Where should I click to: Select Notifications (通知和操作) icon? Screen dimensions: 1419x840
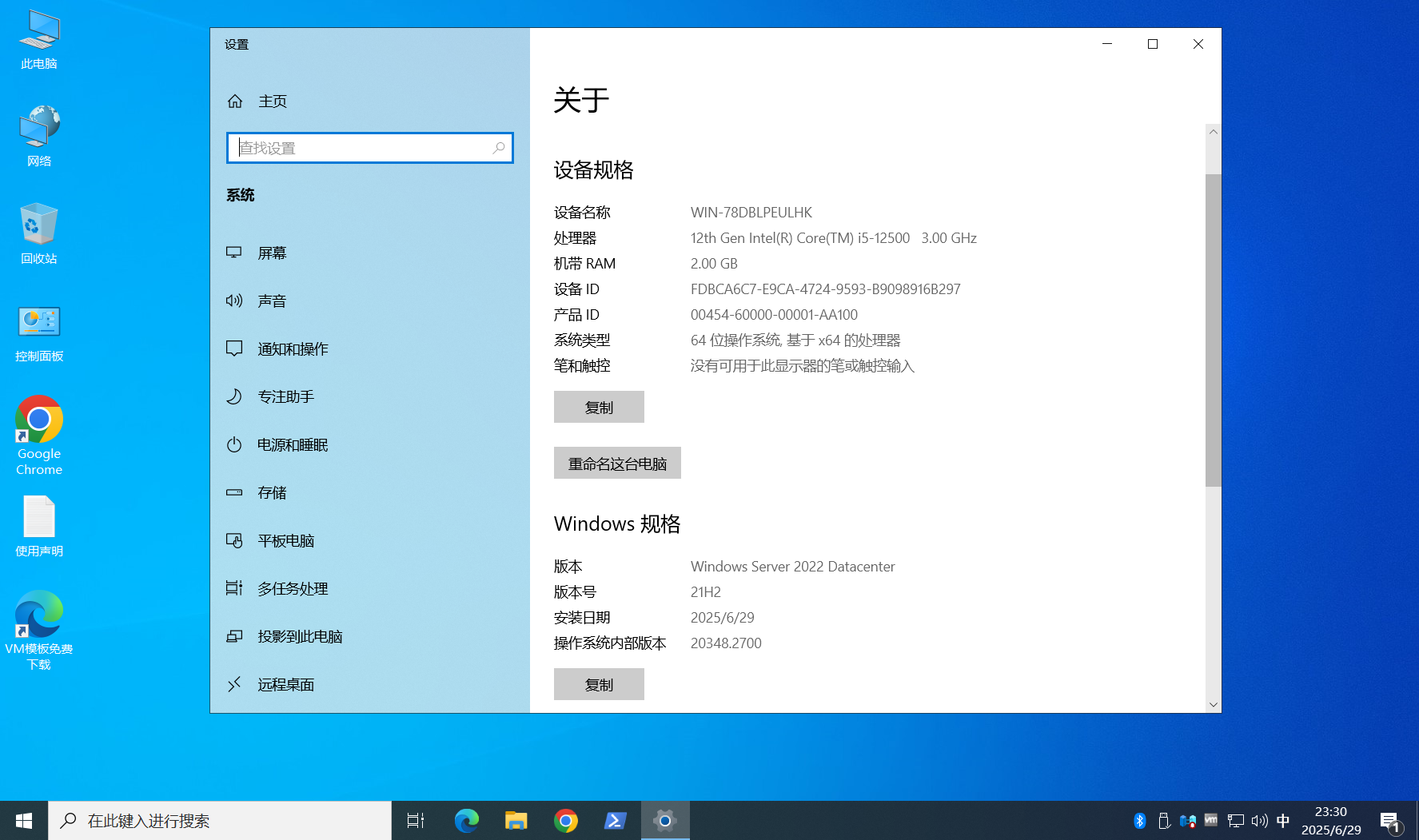(234, 348)
